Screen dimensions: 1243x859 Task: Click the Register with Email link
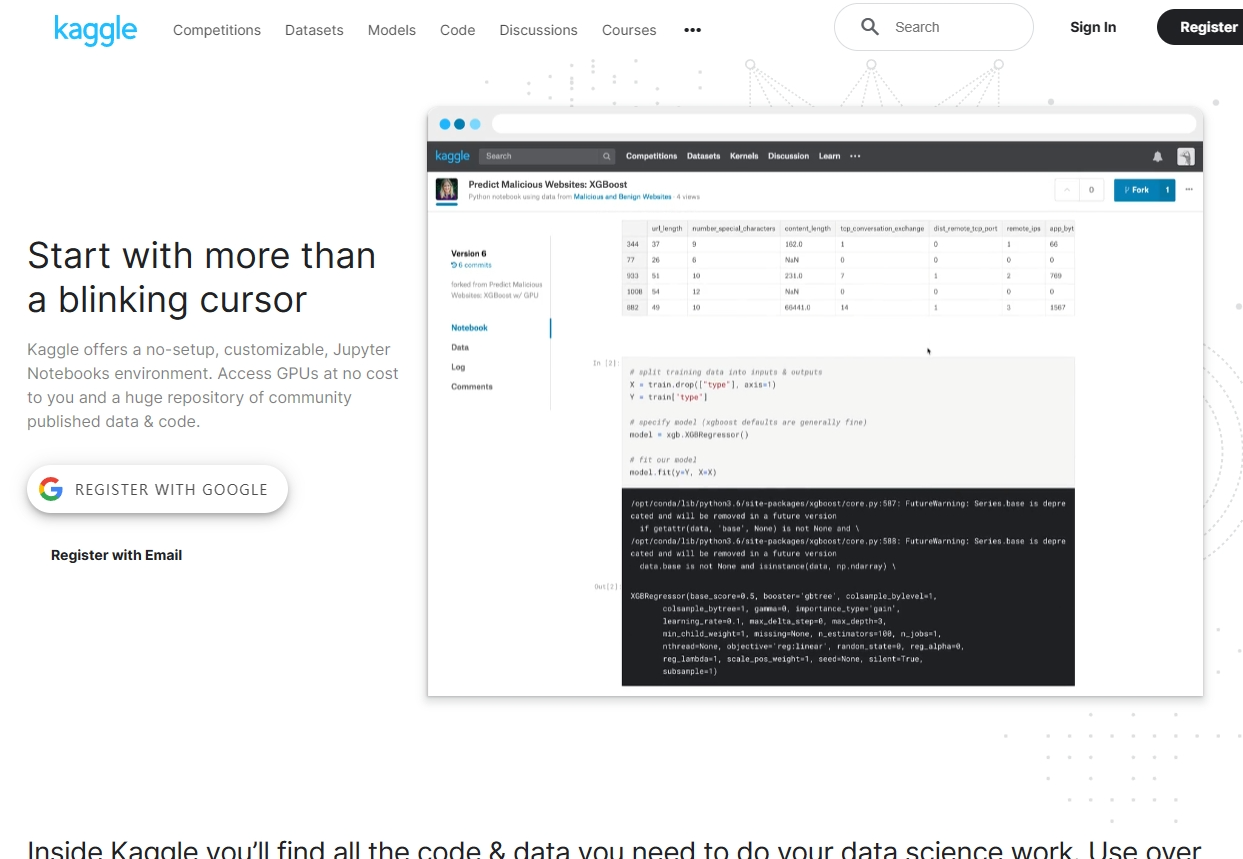(x=116, y=555)
